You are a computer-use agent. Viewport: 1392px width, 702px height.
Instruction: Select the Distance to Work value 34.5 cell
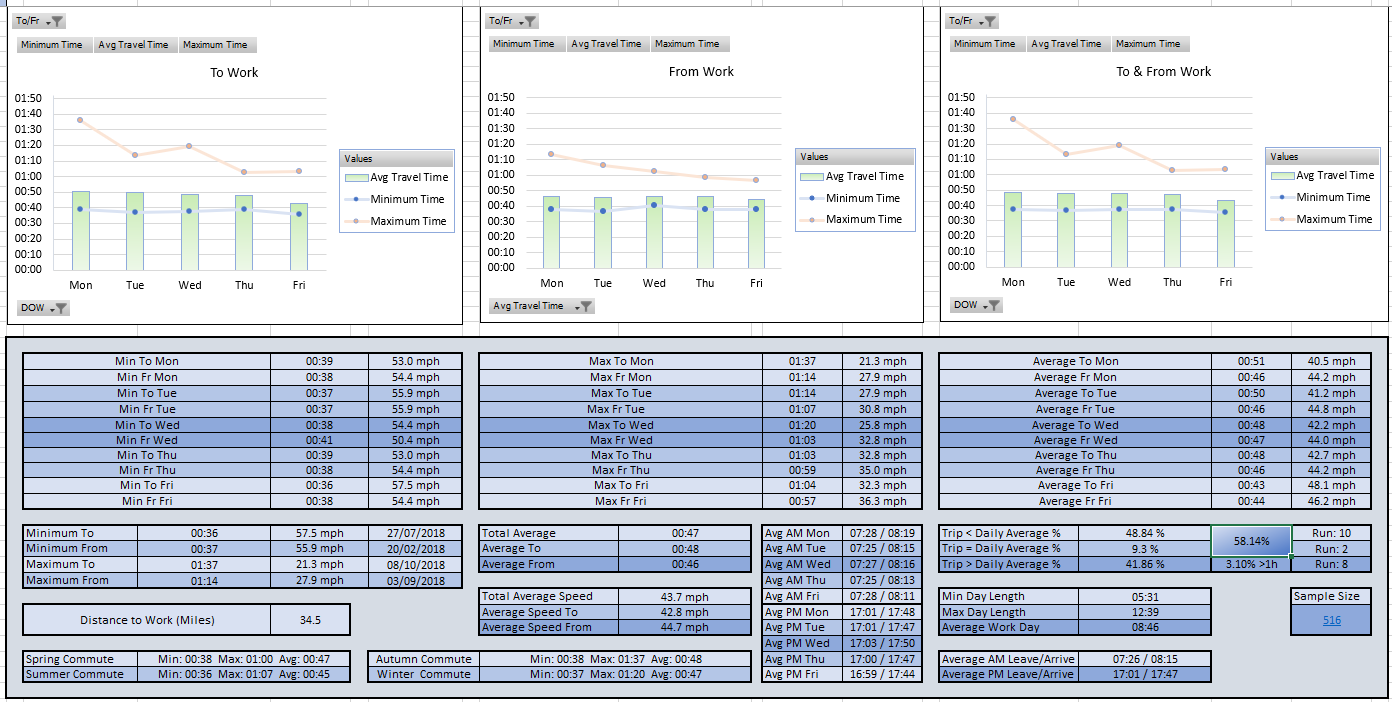310,620
